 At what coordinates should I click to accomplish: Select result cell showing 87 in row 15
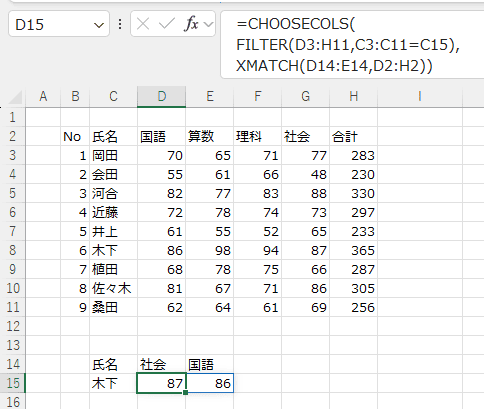pos(161,383)
